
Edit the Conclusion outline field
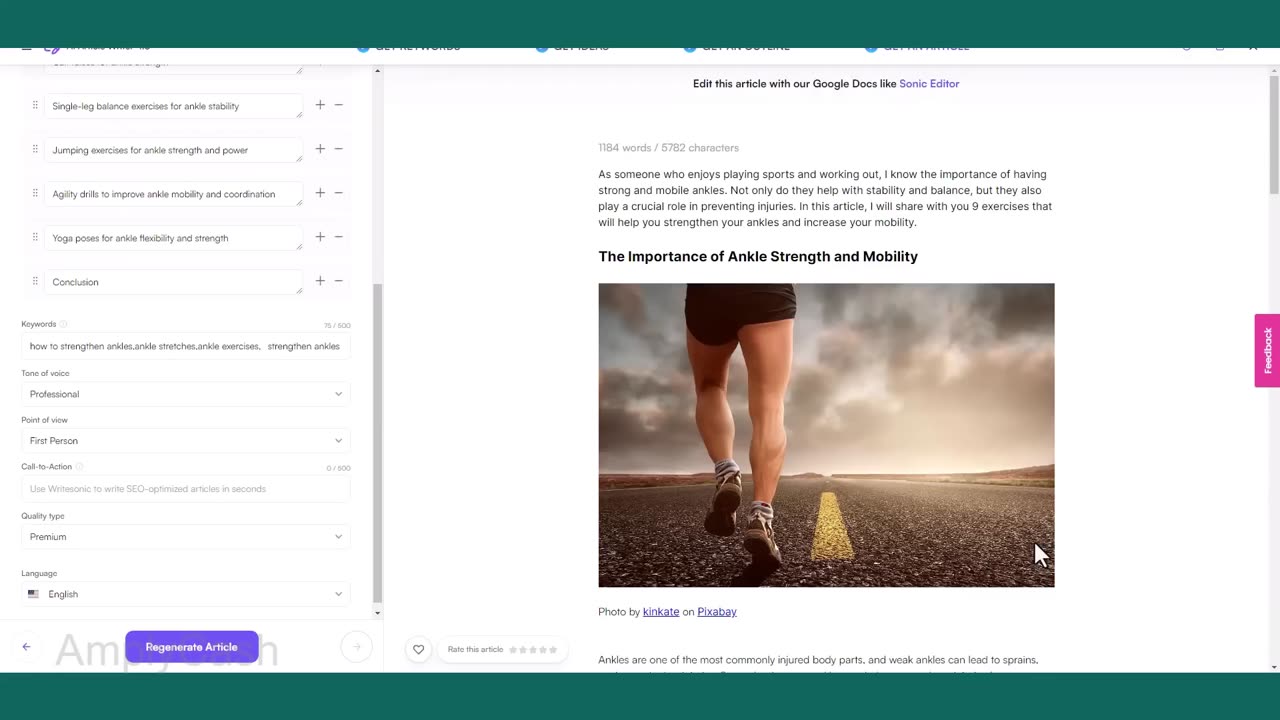[x=173, y=282]
